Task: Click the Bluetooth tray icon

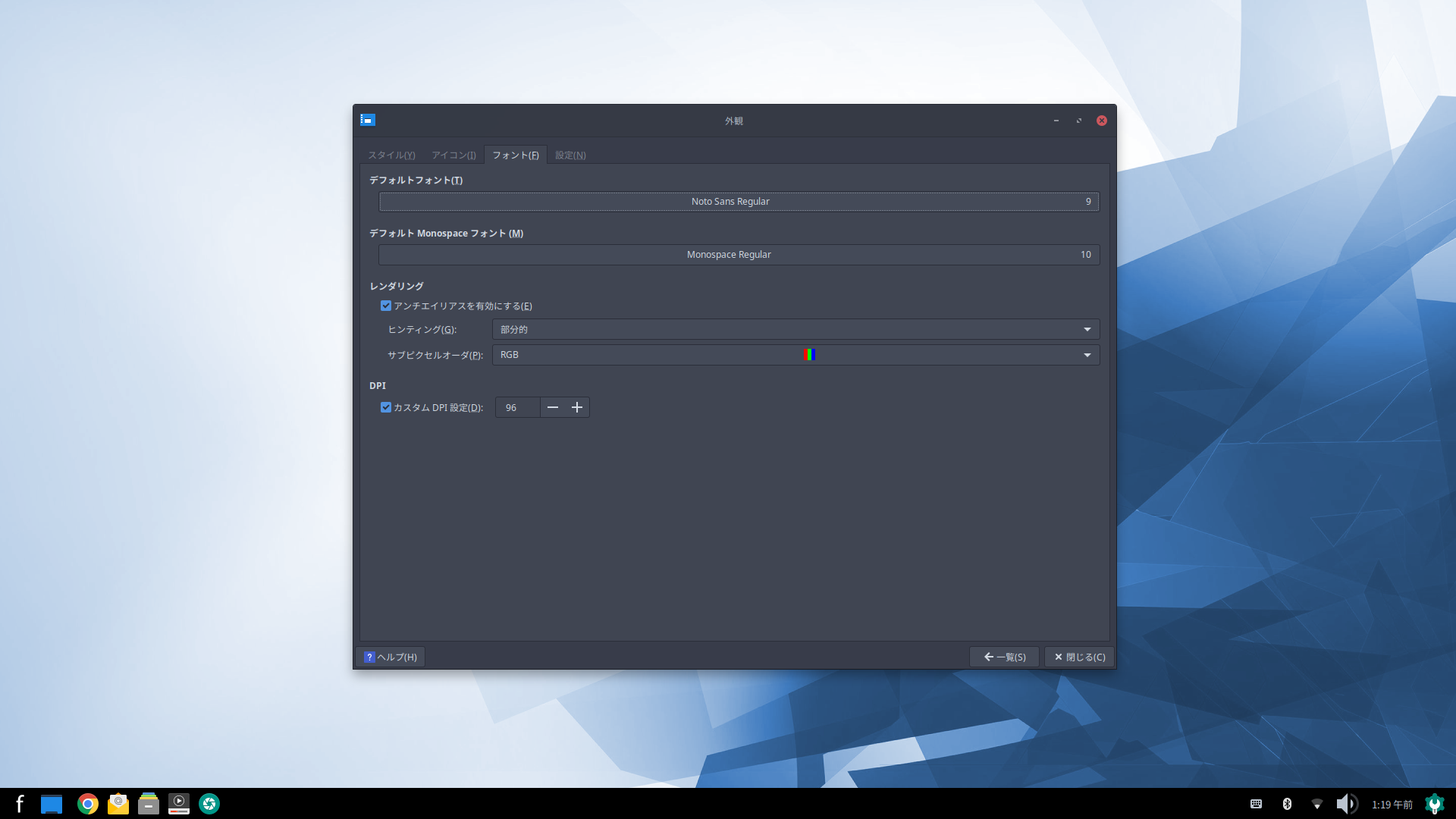Action: 1287,804
